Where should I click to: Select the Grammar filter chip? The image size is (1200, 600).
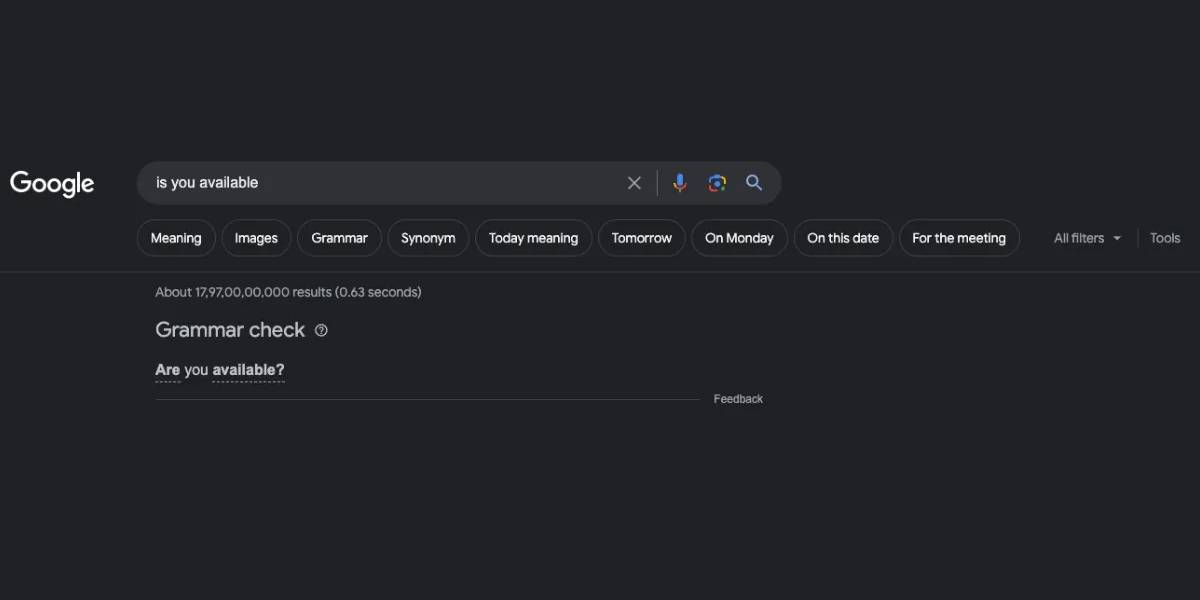click(x=339, y=238)
